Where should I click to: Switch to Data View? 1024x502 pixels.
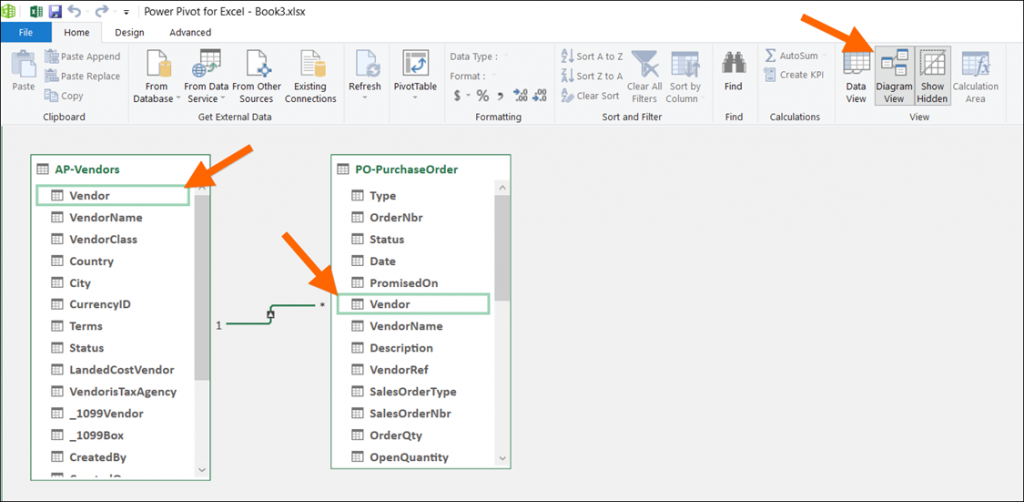tap(856, 75)
